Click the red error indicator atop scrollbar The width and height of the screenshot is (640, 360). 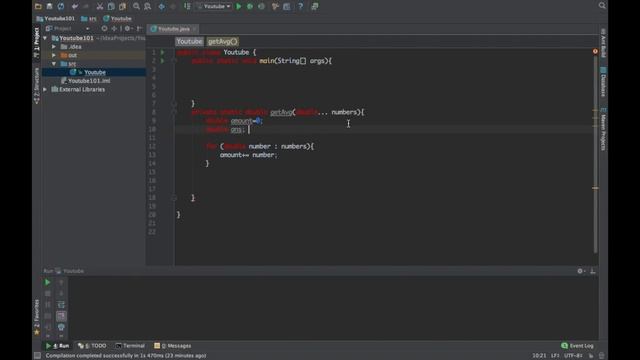[x=595, y=51]
